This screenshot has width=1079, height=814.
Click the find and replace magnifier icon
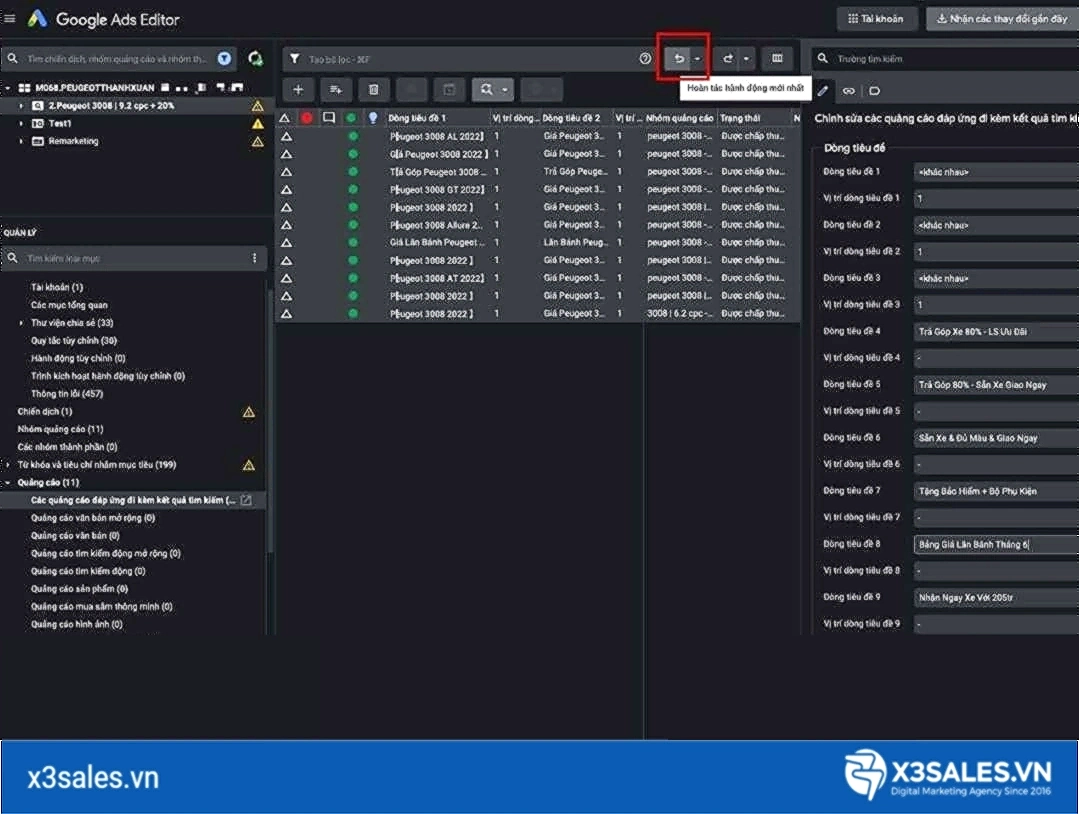pos(487,89)
